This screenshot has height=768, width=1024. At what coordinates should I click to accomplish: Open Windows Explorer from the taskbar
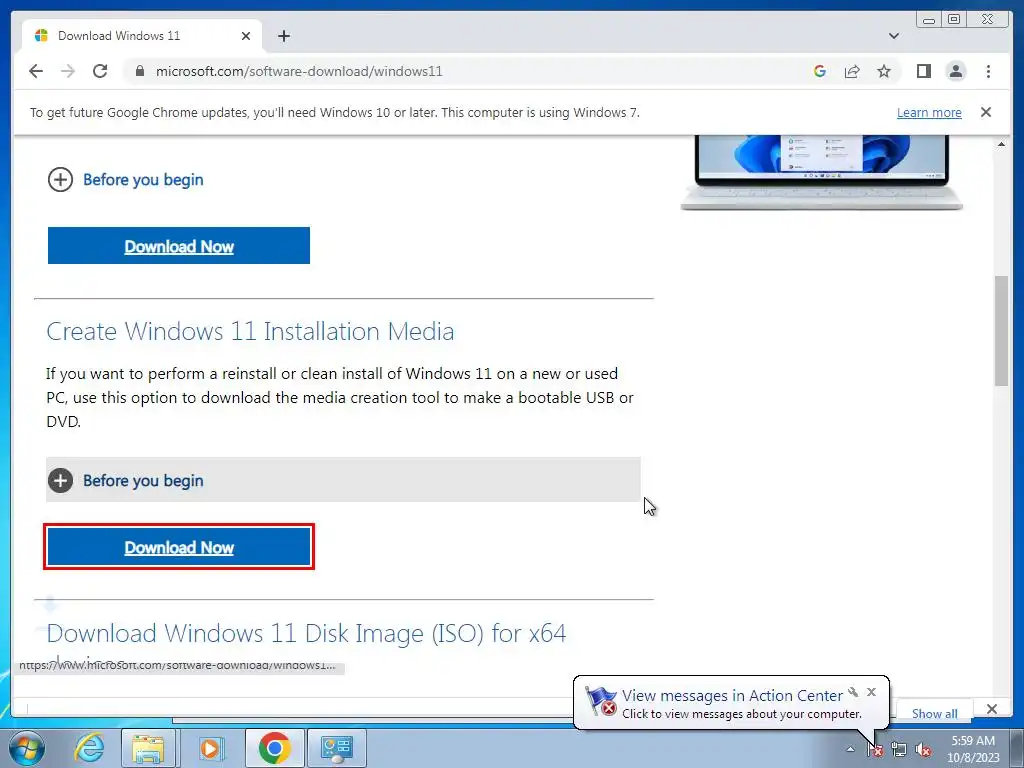click(148, 748)
